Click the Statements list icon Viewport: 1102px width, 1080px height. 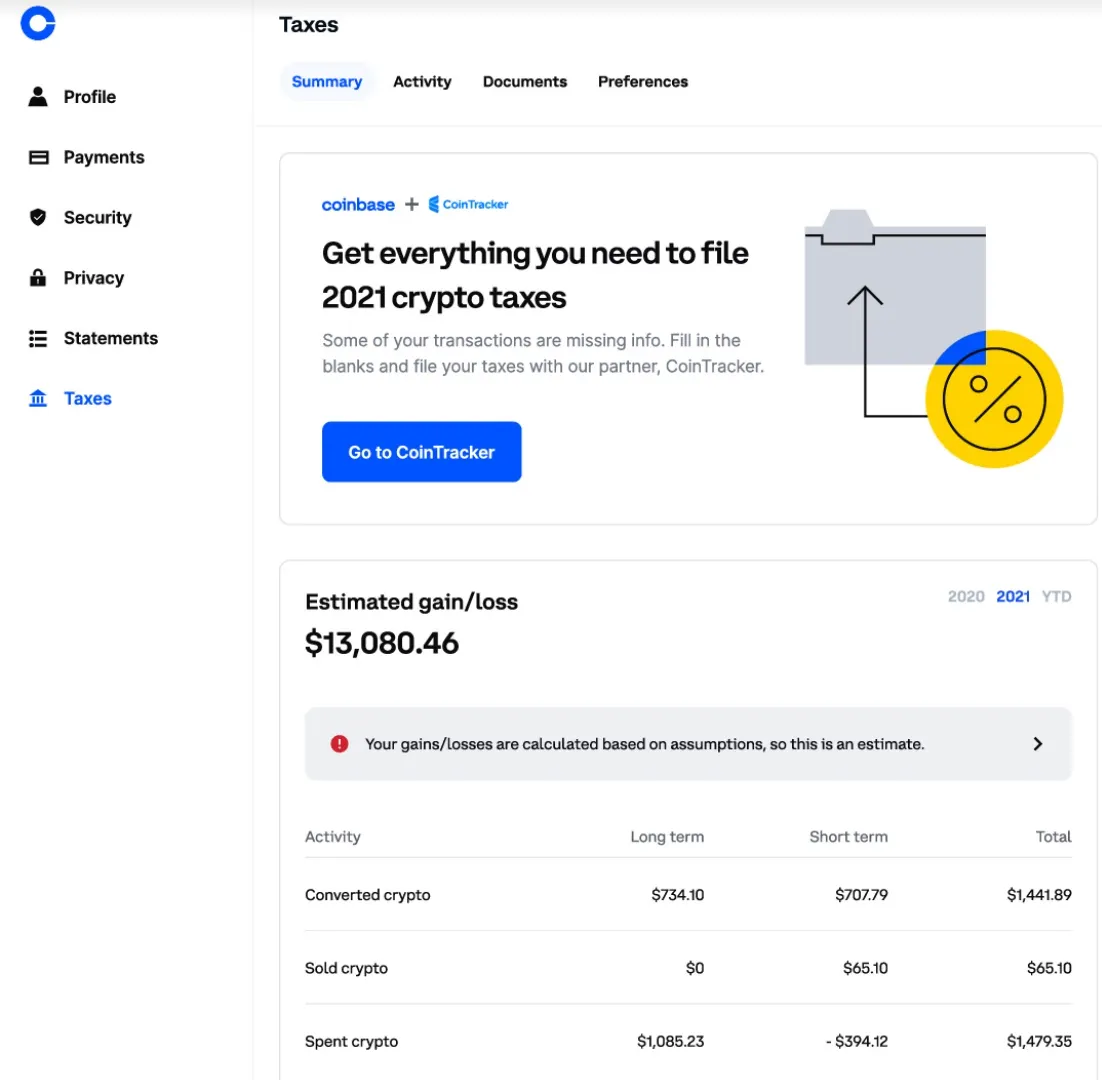pyautogui.click(x=38, y=338)
